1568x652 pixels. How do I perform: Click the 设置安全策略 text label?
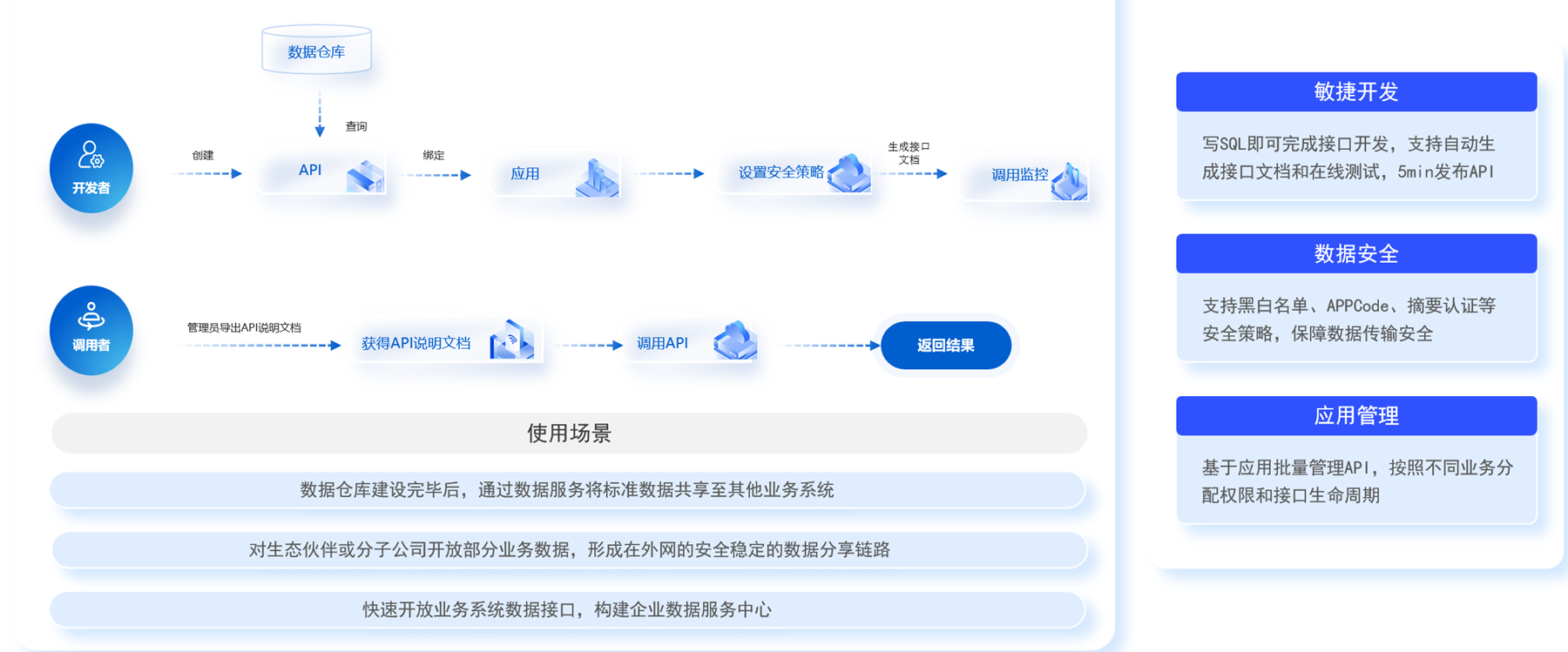tap(781, 172)
